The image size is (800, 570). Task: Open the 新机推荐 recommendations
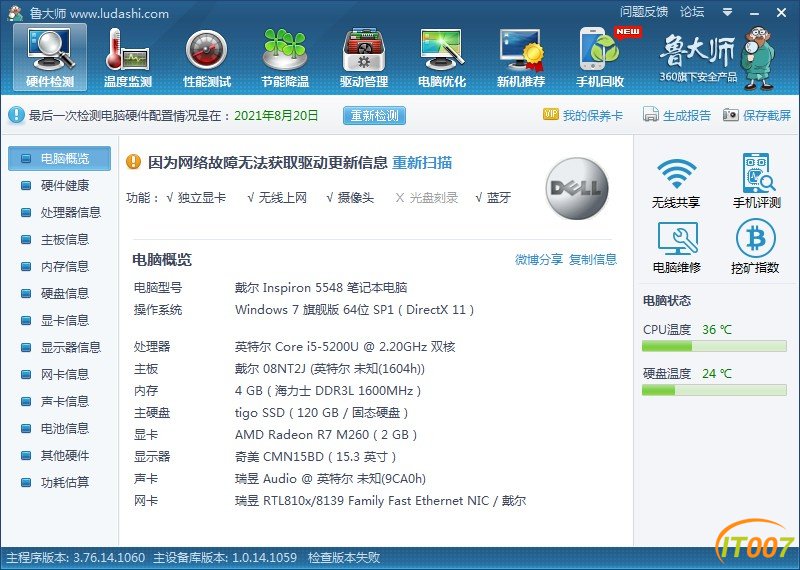coord(521,58)
